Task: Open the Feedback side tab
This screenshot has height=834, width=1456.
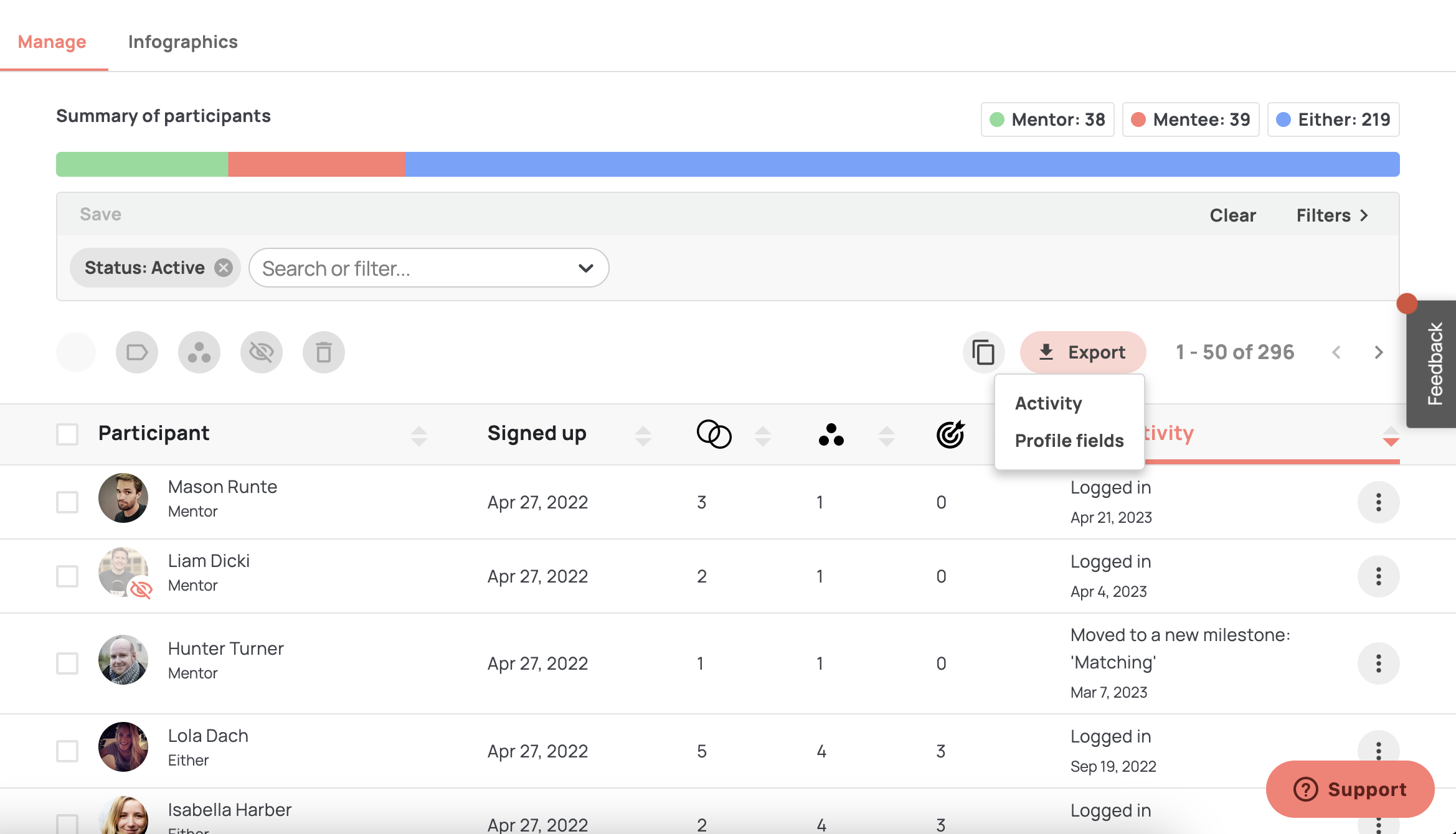Action: point(1432,364)
